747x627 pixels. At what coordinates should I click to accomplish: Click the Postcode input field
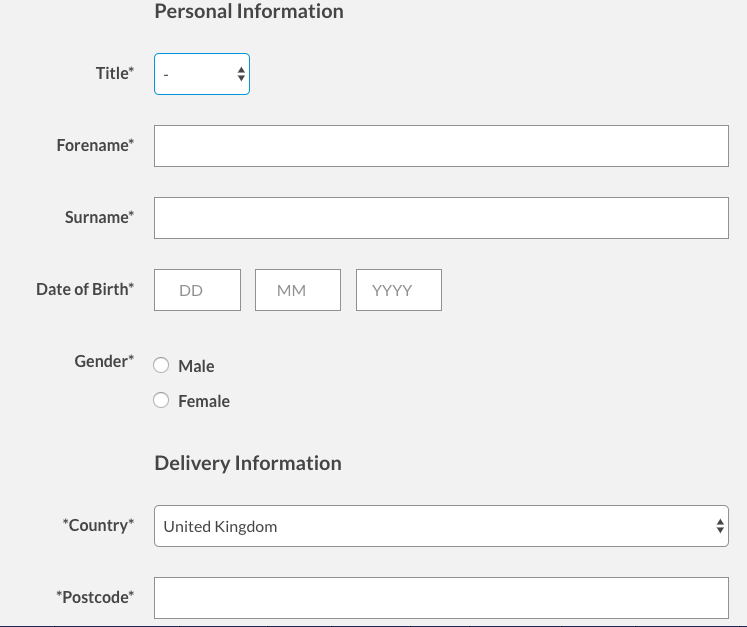(440, 598)
